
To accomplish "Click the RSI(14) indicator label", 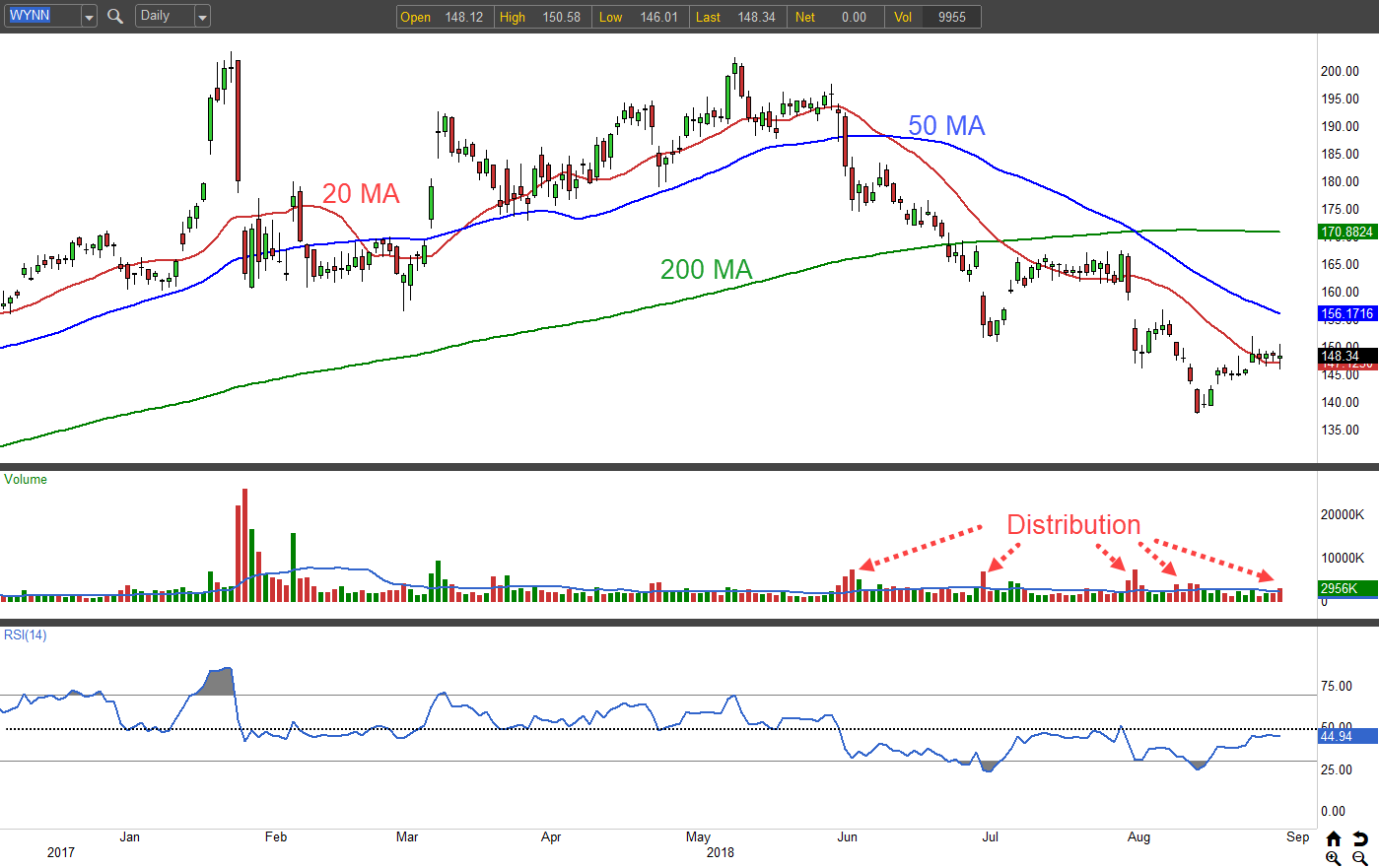I will point(26,635).
